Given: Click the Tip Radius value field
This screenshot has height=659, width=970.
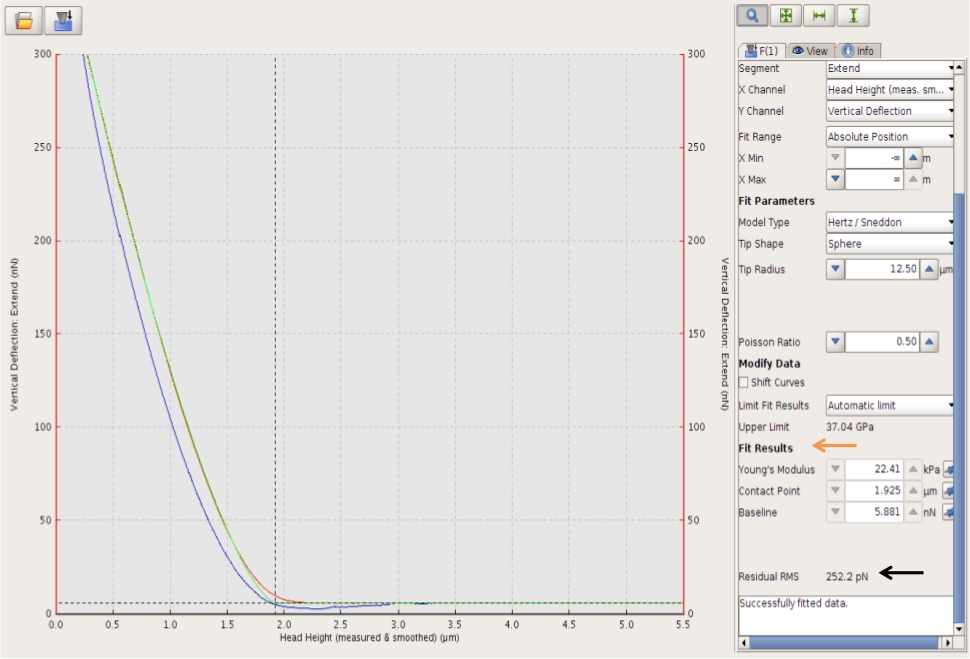Looking at the screenshot, I should coord(881,270).
